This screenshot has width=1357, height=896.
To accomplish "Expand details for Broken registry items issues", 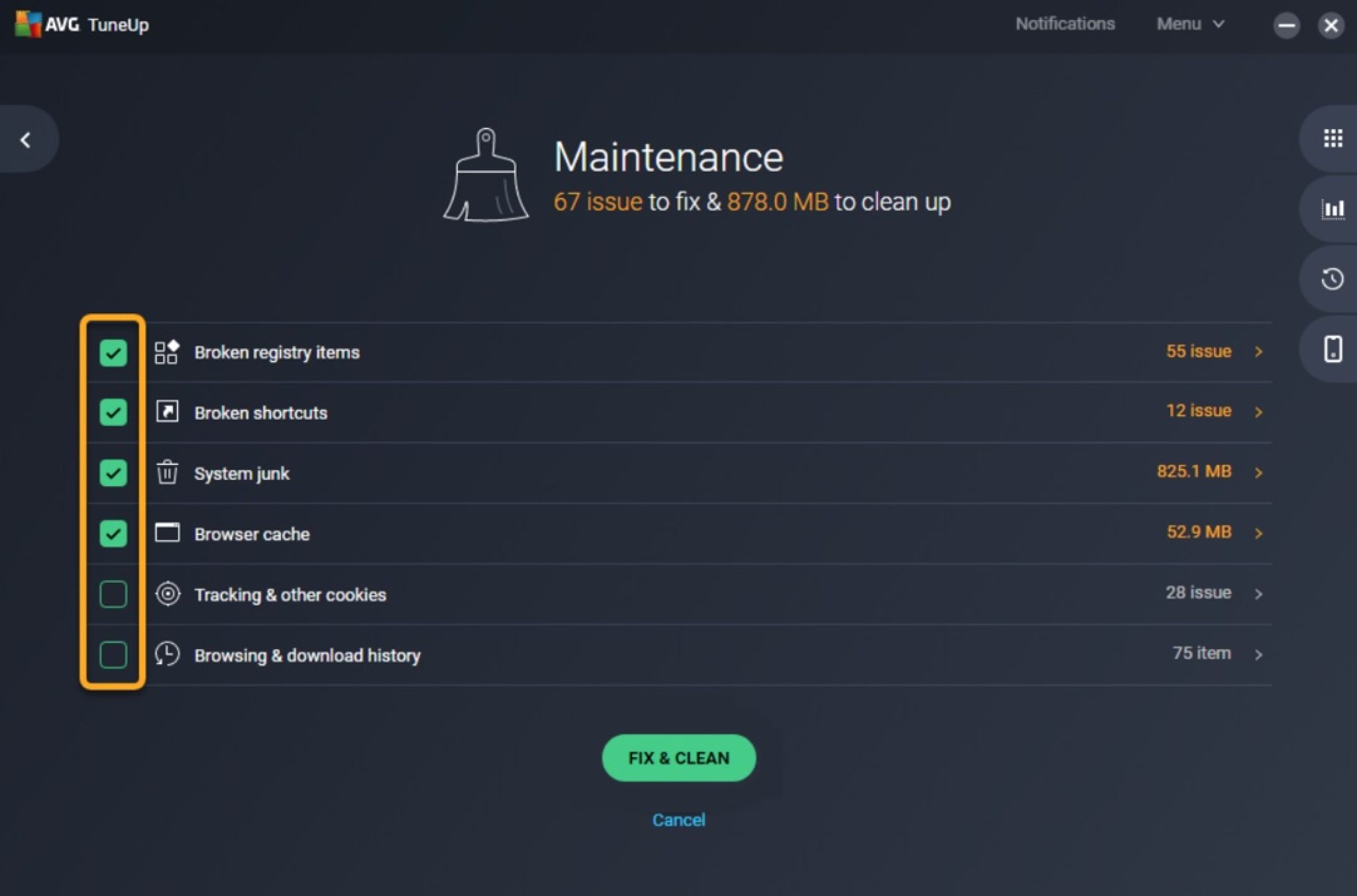I will tap(1259, 352).
